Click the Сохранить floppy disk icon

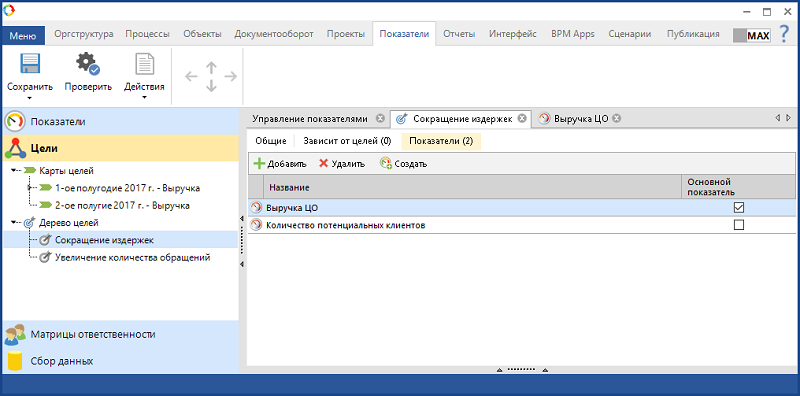[30, 64]
